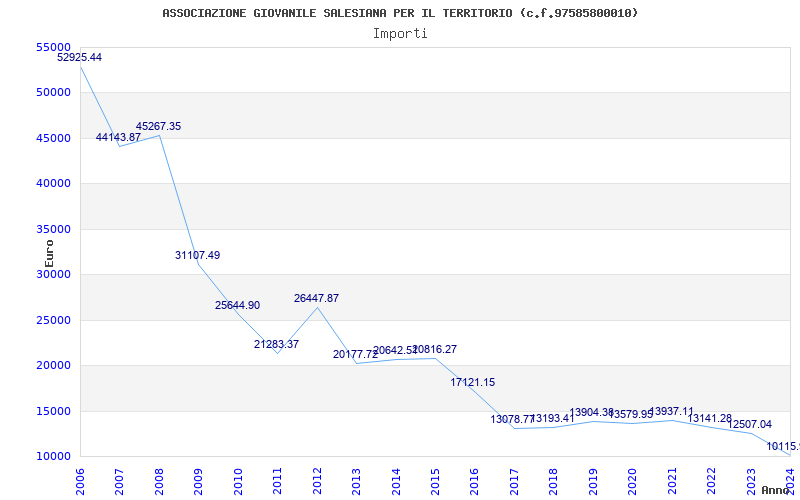Click data value 20177.72
Image resolution: width=800 pixels, height=500 pixels.
pyautogui.click(x=356, y=355)
